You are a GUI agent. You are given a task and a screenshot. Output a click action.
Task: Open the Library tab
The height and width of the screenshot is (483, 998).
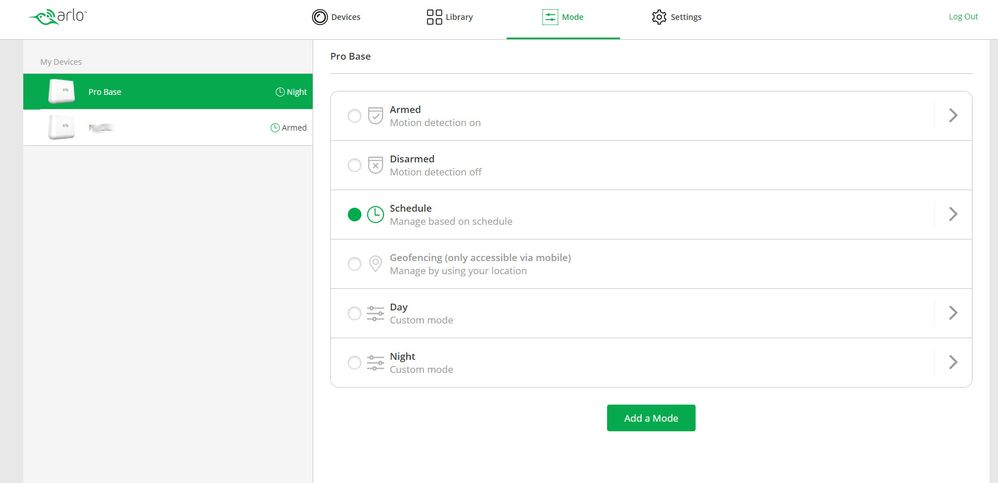point(449,17)
